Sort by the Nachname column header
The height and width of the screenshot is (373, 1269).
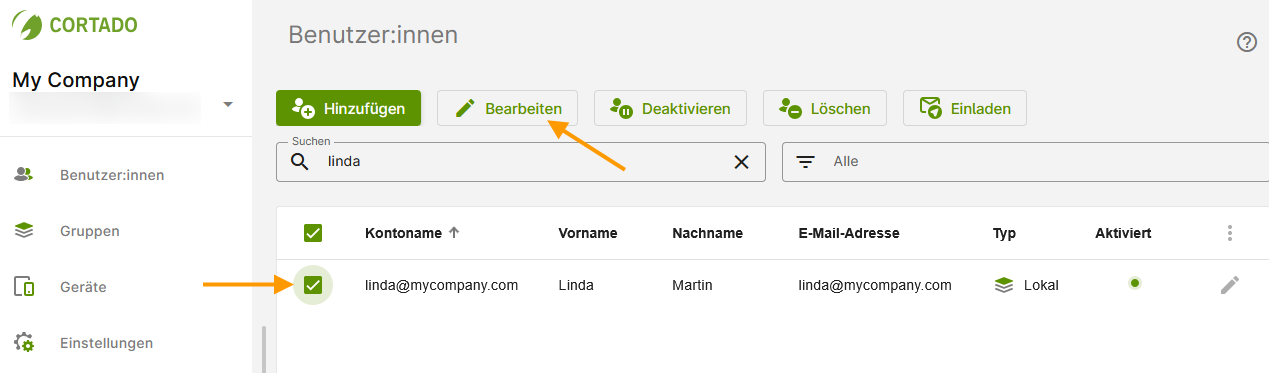(x=707, y=233)
